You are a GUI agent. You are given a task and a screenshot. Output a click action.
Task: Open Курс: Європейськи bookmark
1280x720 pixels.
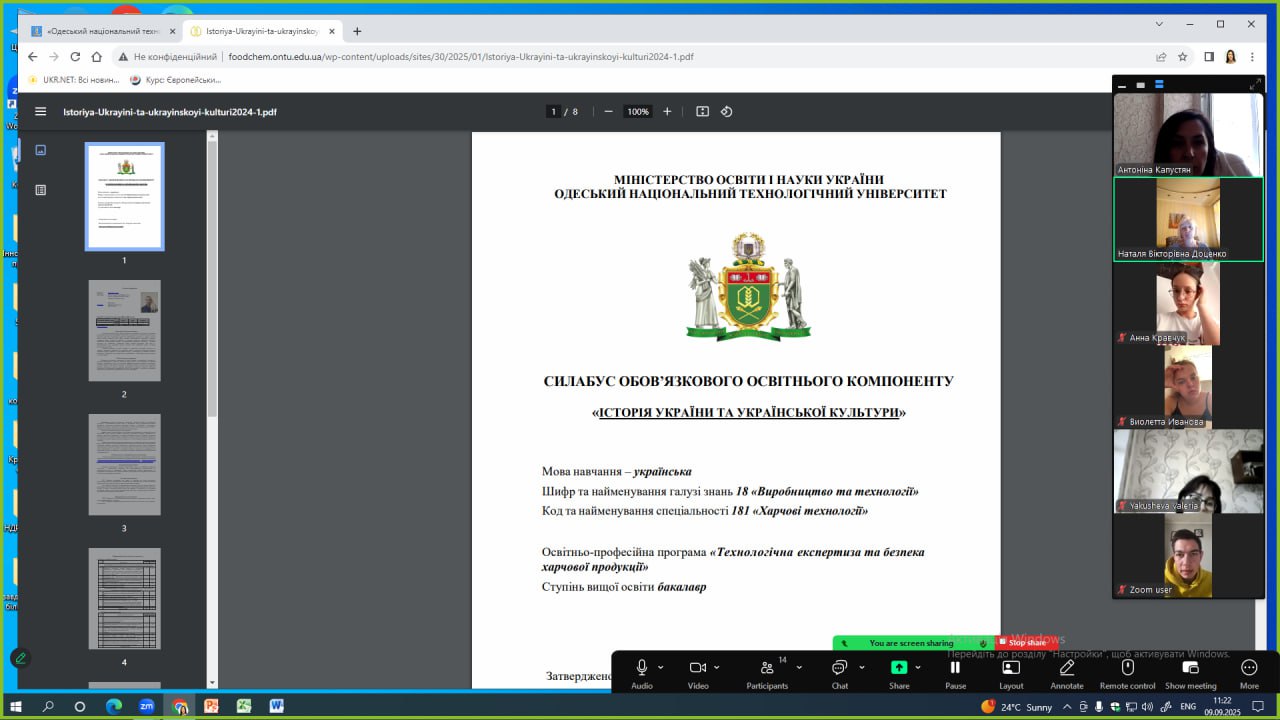pos(175,80)
